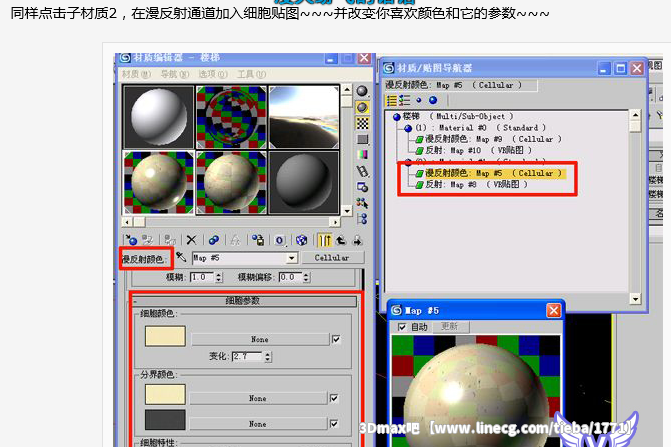Click the sample slots horizontal scroll-right arrow
The image size is (671, 447).
coord(336,222)
